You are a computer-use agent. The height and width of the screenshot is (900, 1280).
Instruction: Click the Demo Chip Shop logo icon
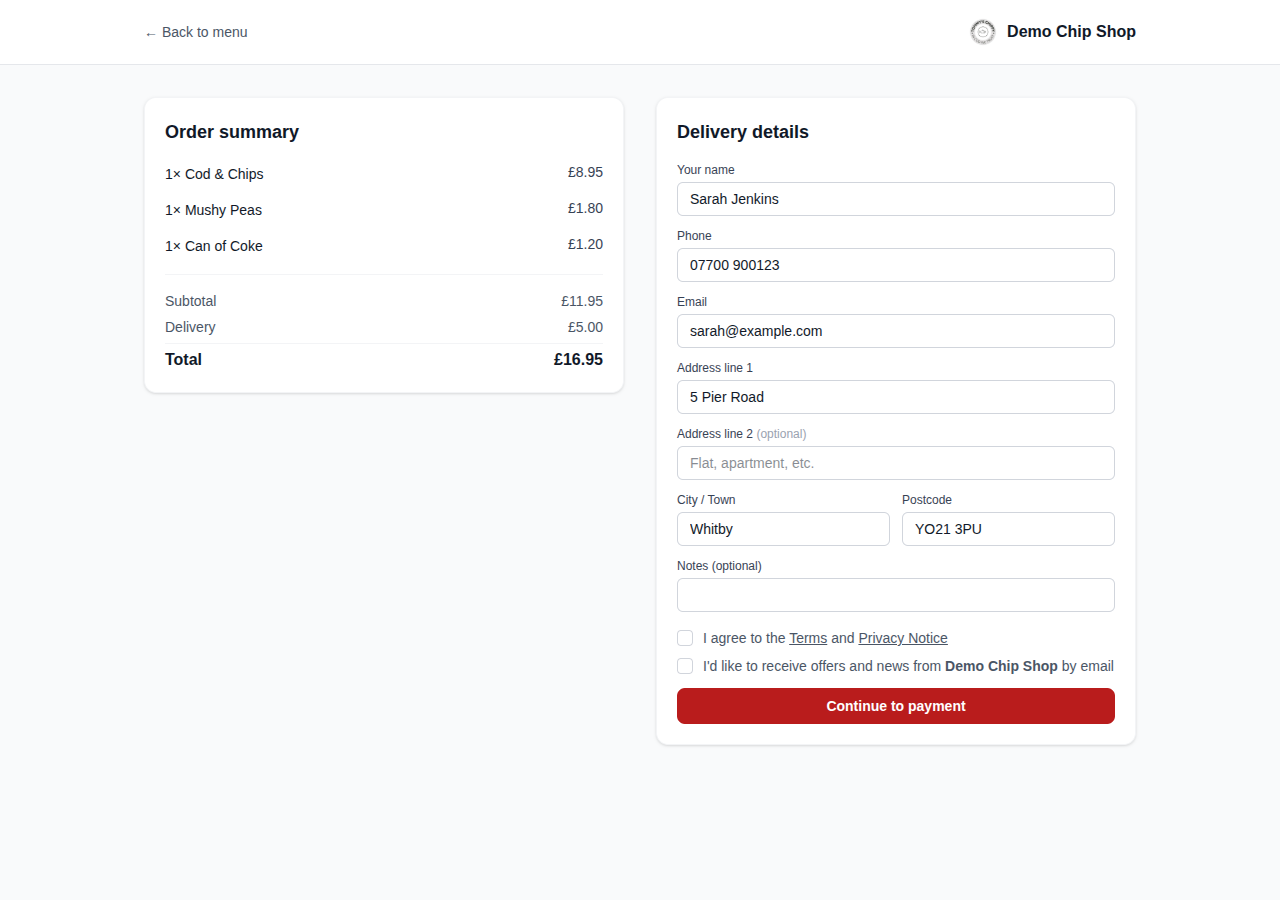[983, 32]
